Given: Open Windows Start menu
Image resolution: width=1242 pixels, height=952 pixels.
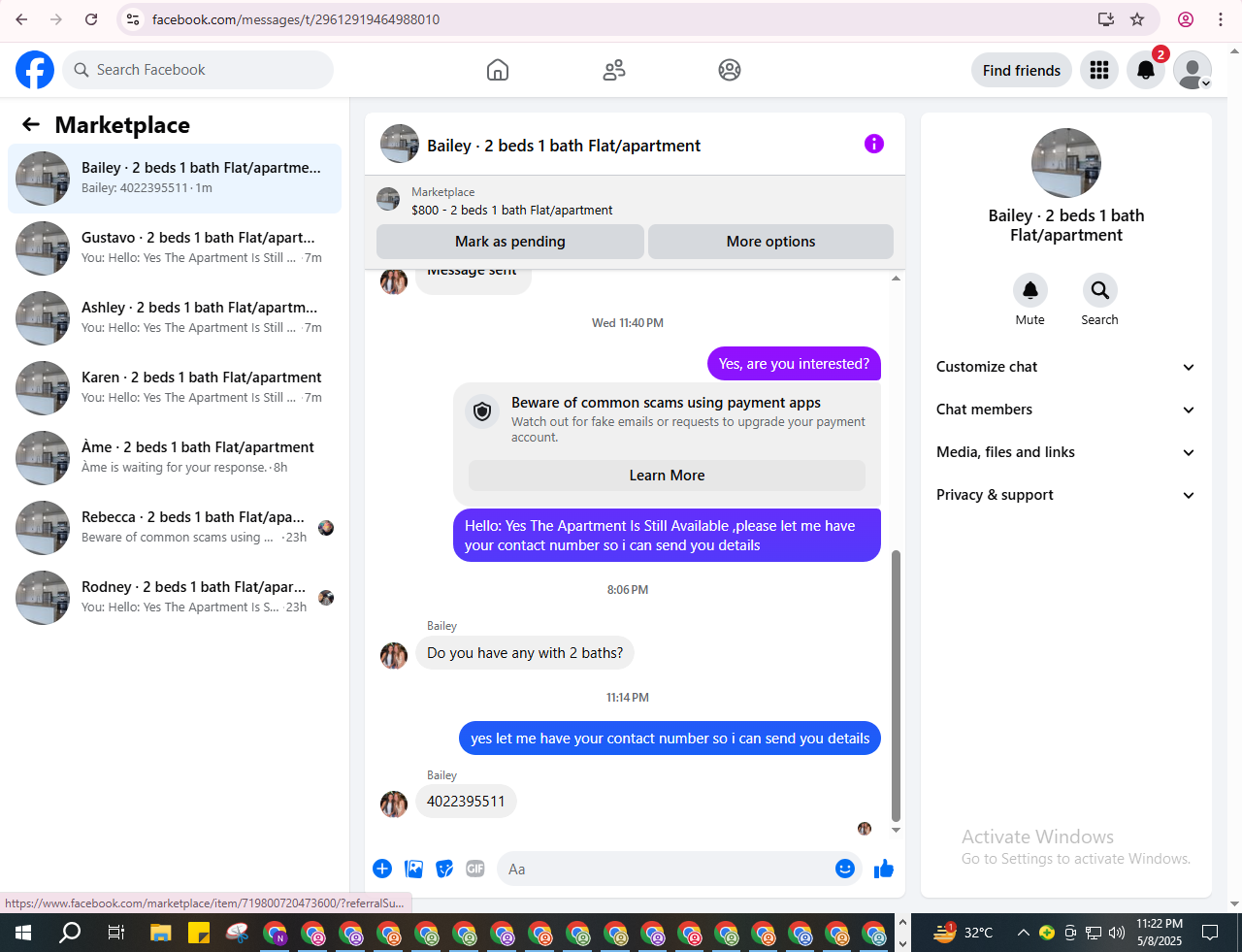Looking at the screenshot, I should tap(23, 934).
